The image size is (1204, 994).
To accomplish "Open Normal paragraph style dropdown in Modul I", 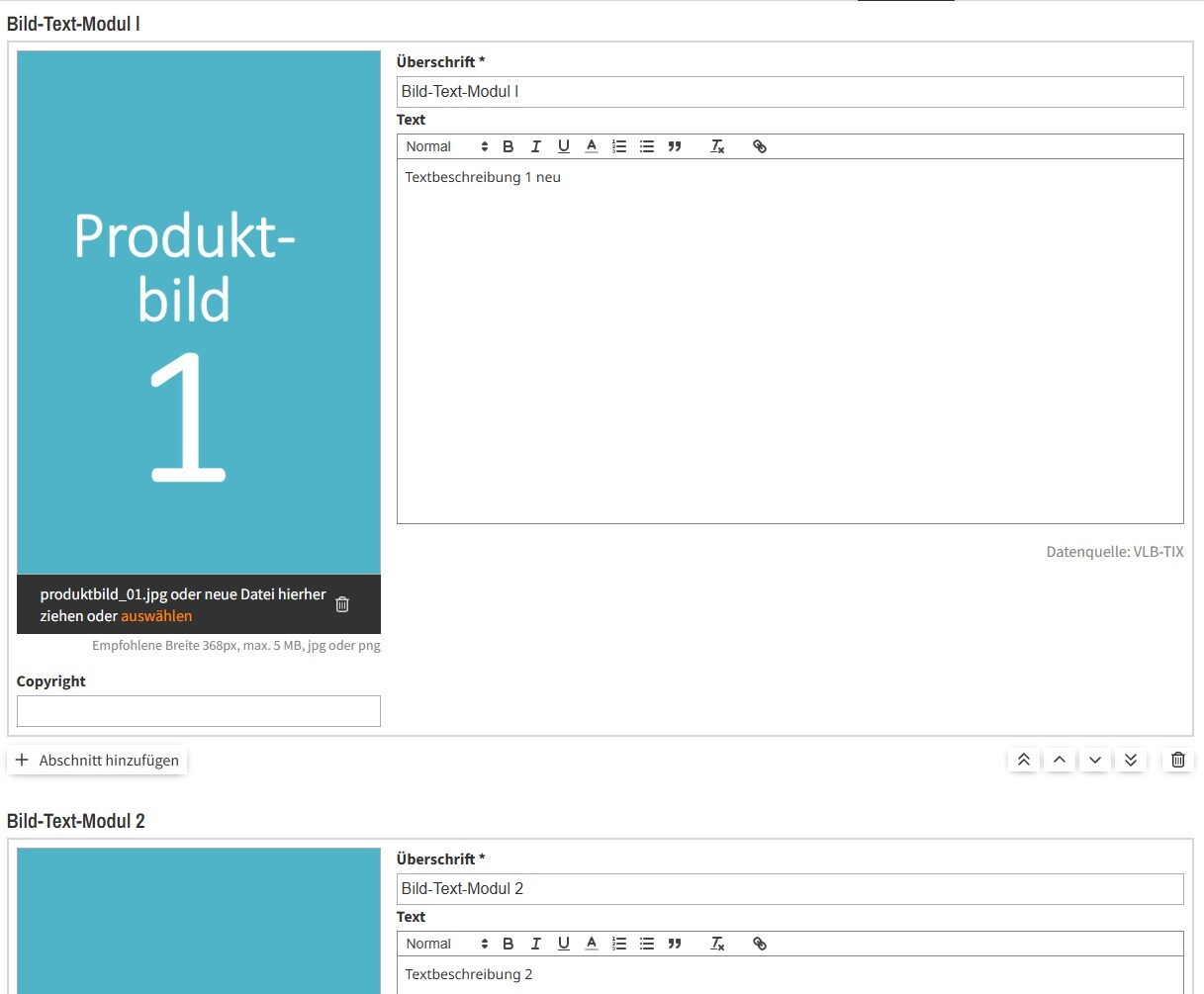I will click(x=447, y=146).
